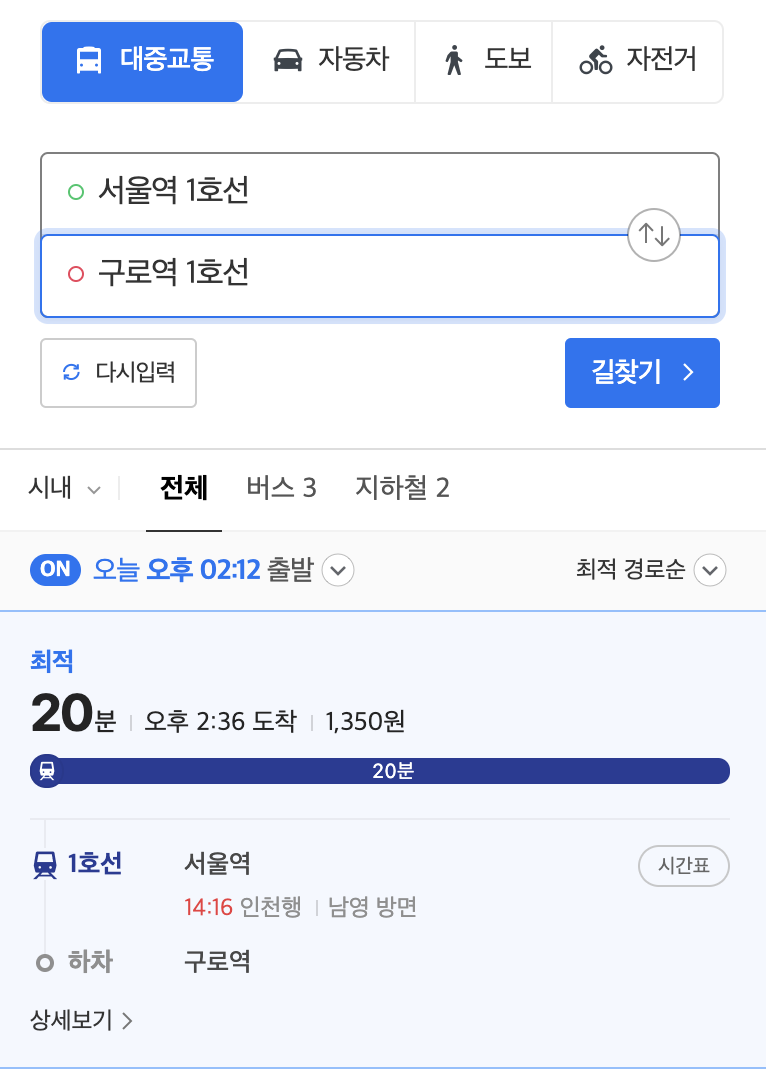
Task: Select the 자전거 bicycle mode
Action: (x=637, y=61)
